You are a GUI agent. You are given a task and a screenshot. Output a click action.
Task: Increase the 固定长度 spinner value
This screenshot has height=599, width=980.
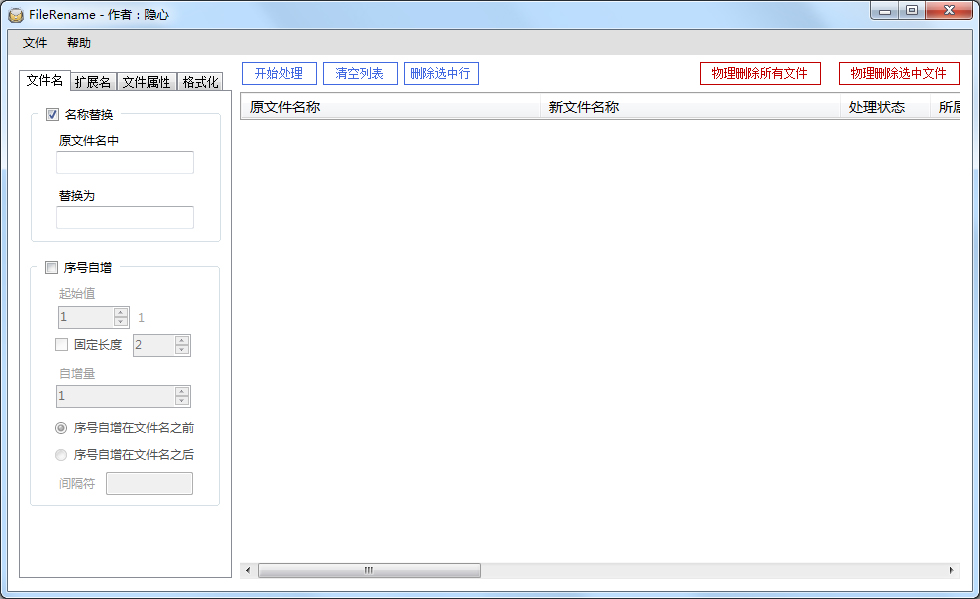click(x=182, y=340)
